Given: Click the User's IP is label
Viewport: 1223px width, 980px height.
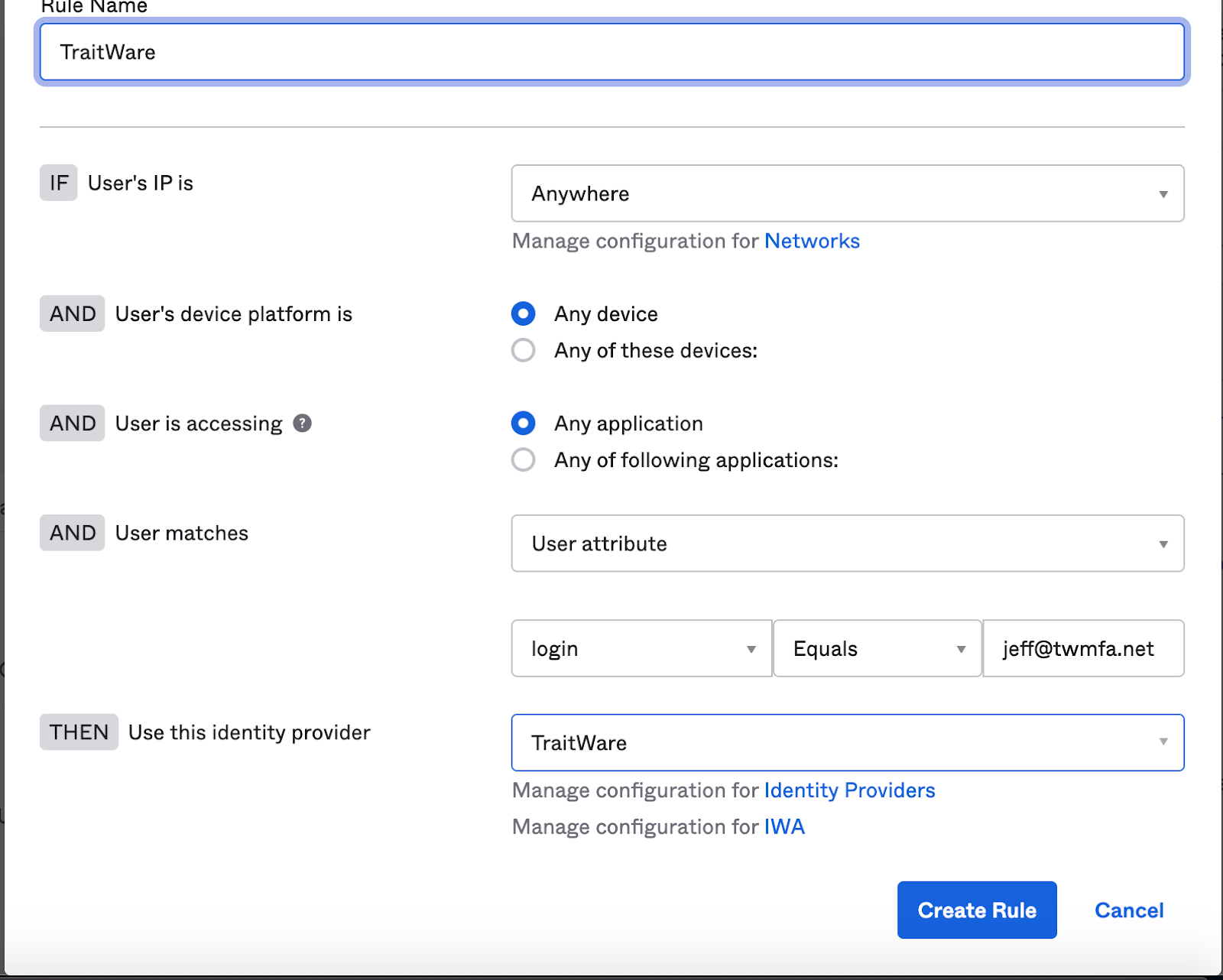Looking at the screenshot, I should (x=141, y=183).
